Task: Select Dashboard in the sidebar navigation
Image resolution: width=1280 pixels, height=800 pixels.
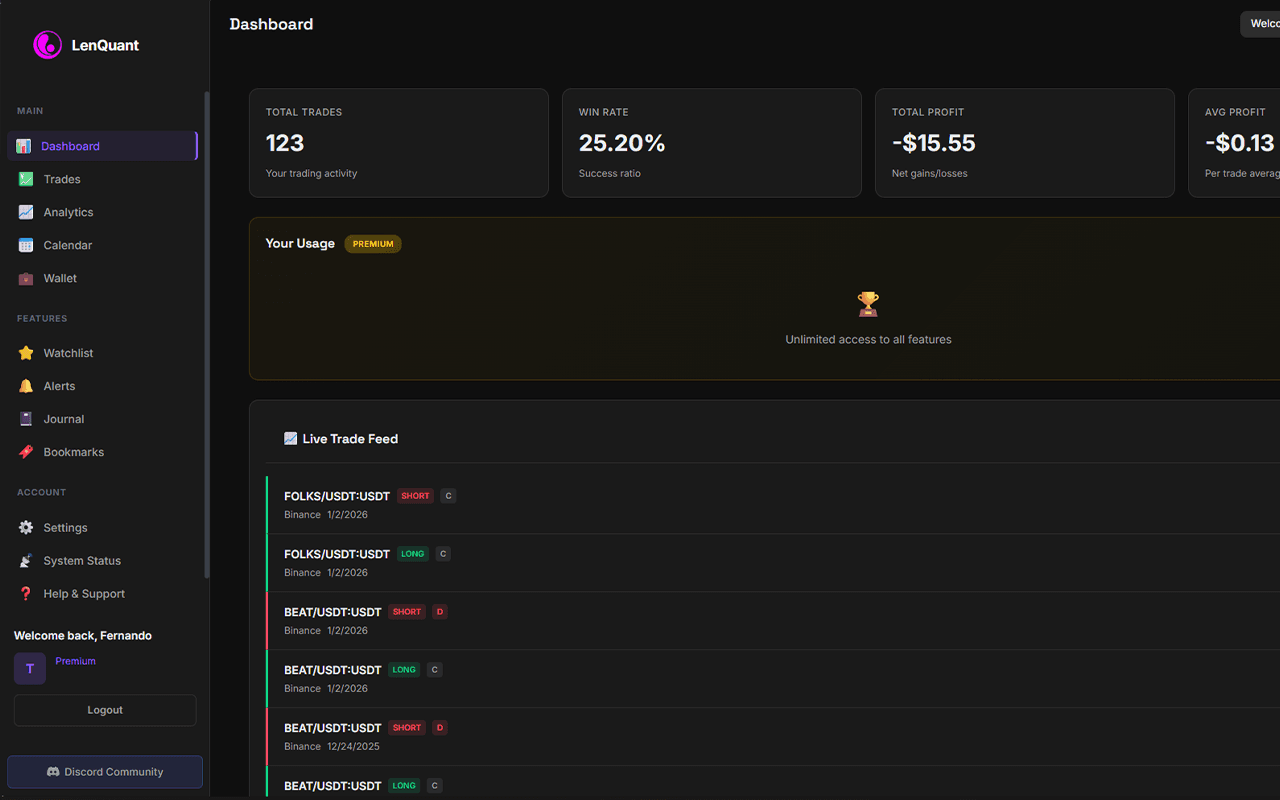Action: 70,145
